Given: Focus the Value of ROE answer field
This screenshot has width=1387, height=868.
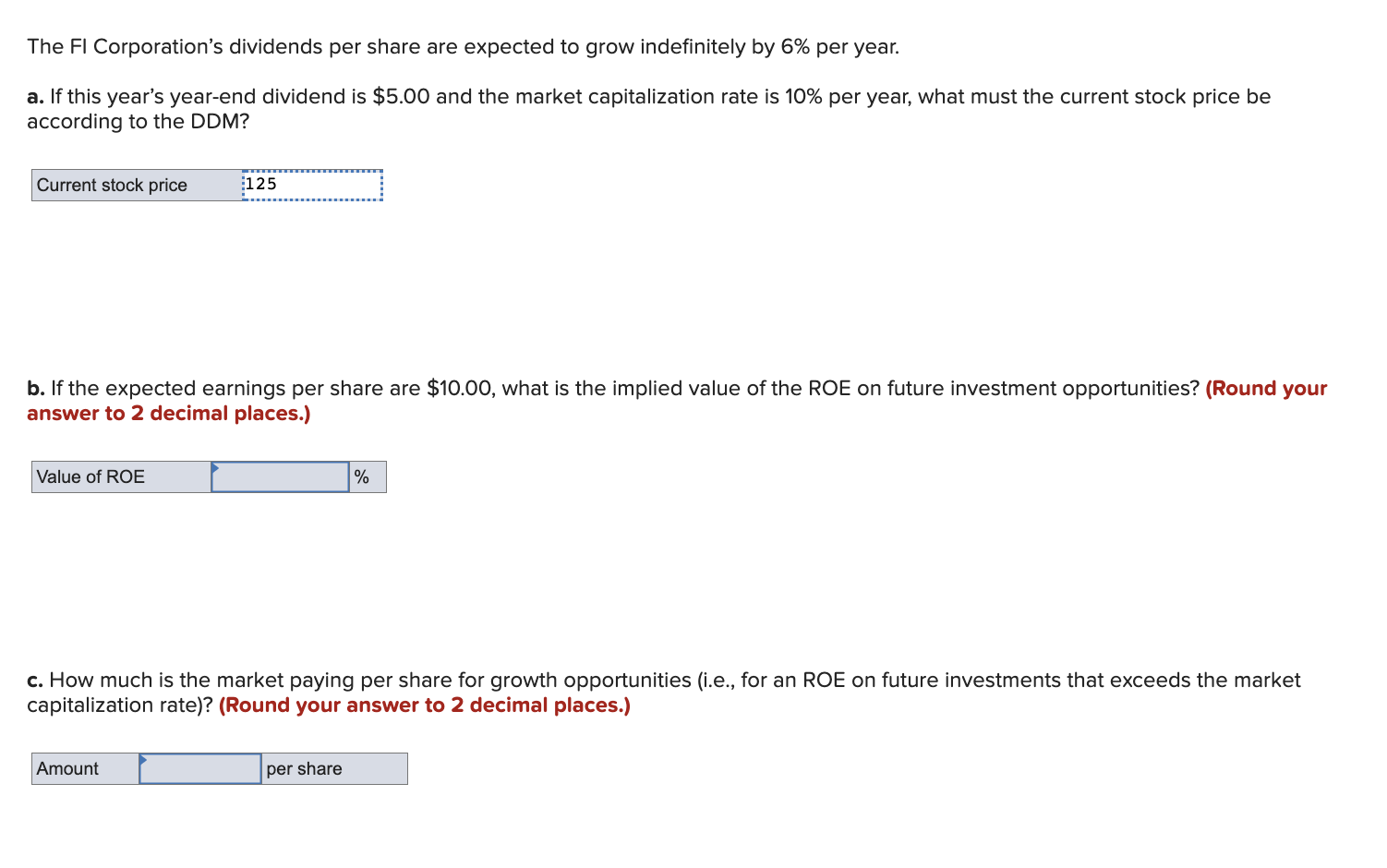Looking at the screenshot, I should point(280,476).
